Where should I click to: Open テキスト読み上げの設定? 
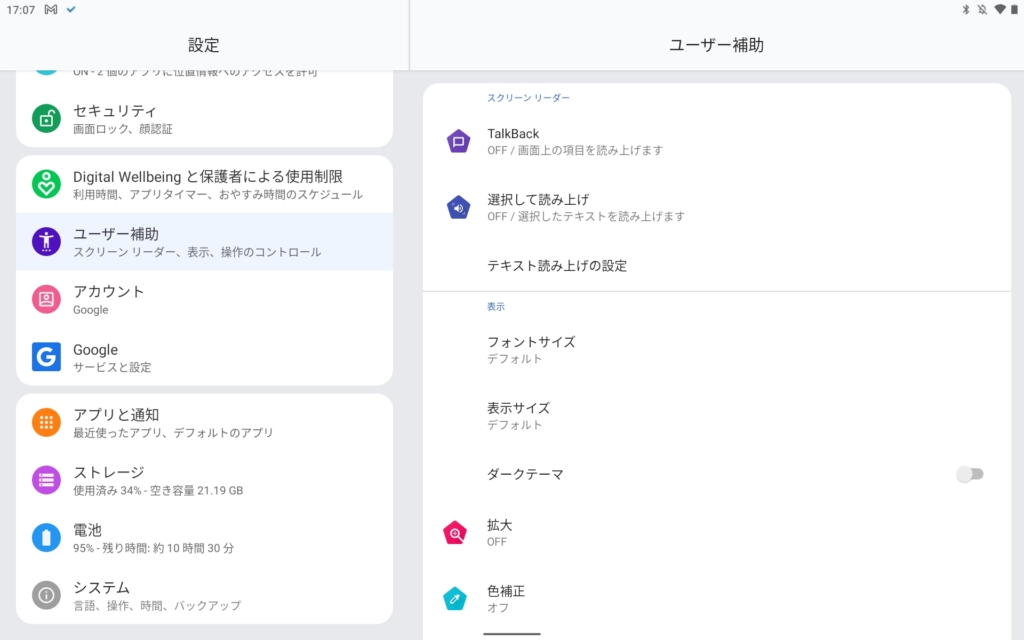(557, 266)
